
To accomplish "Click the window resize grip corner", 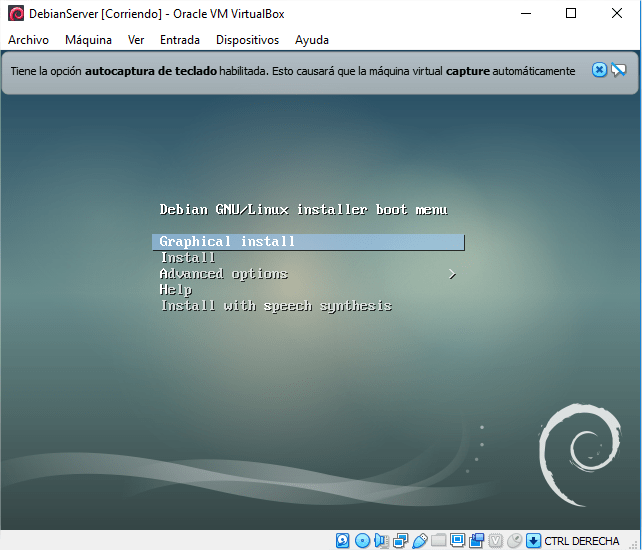I will 634,543.
